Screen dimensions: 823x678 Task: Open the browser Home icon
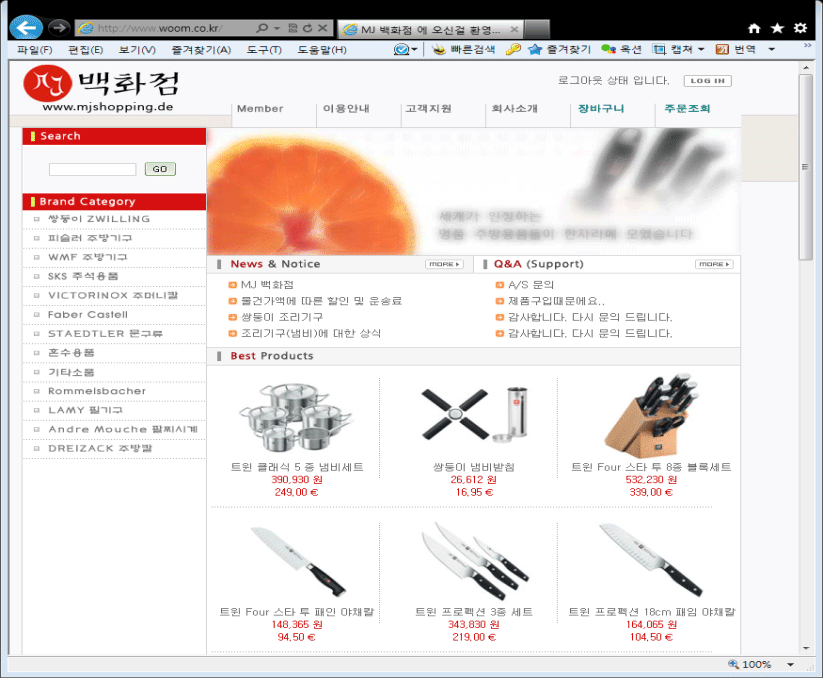(754, 28)
